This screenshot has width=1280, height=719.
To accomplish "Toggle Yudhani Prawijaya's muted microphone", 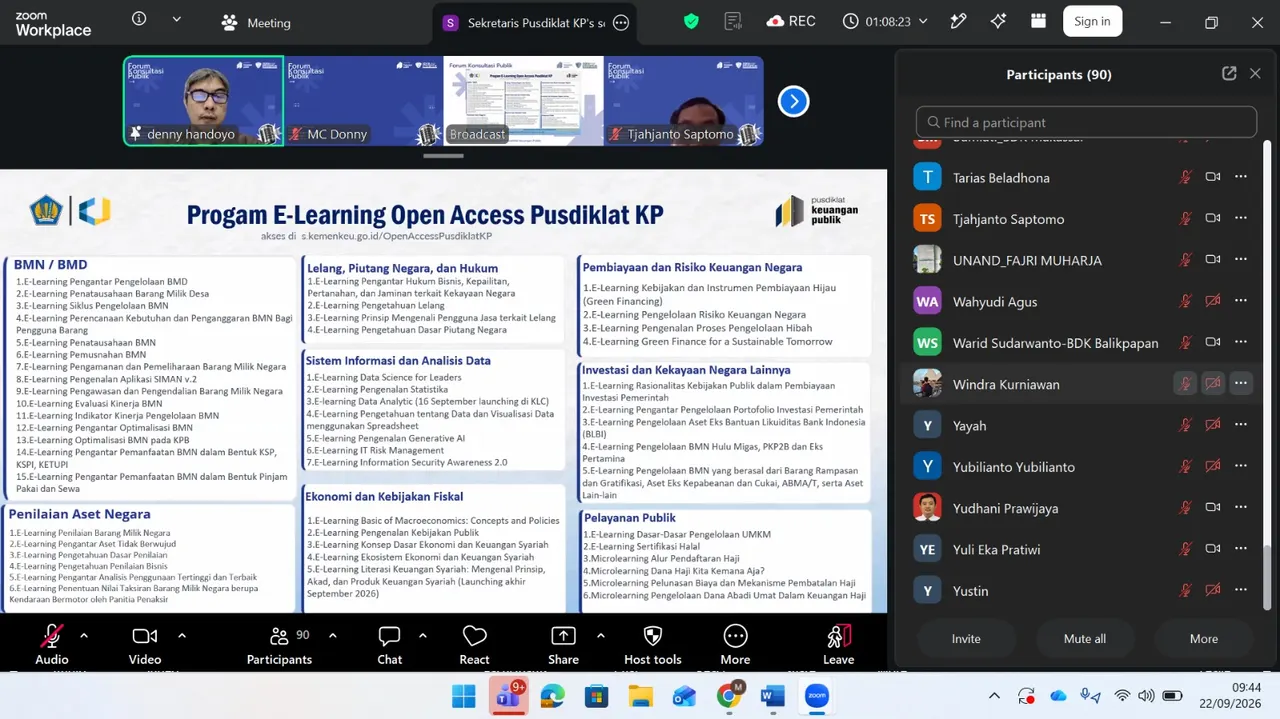I will [1185, 508].
